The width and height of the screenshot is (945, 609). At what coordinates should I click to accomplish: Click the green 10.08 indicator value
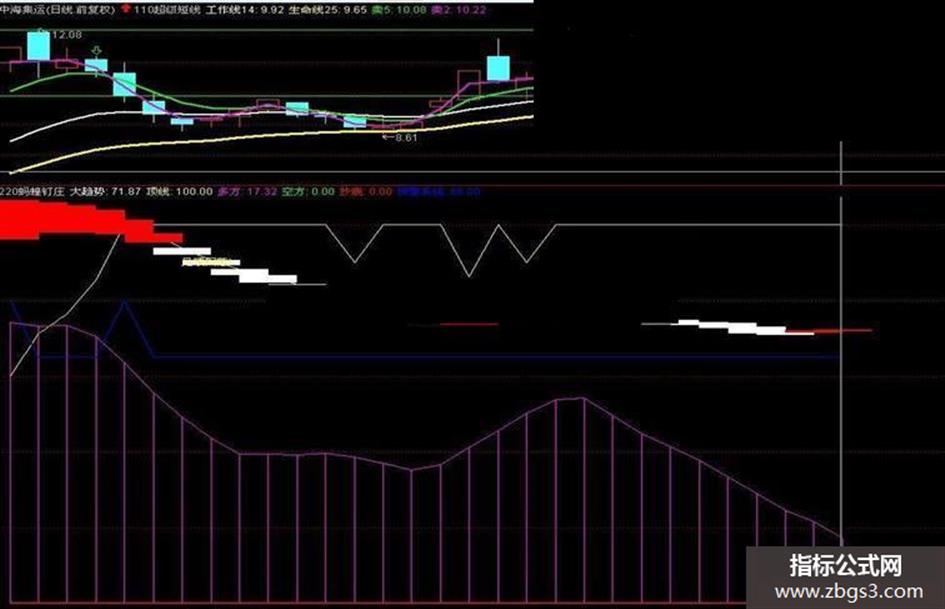pos(398,10)
